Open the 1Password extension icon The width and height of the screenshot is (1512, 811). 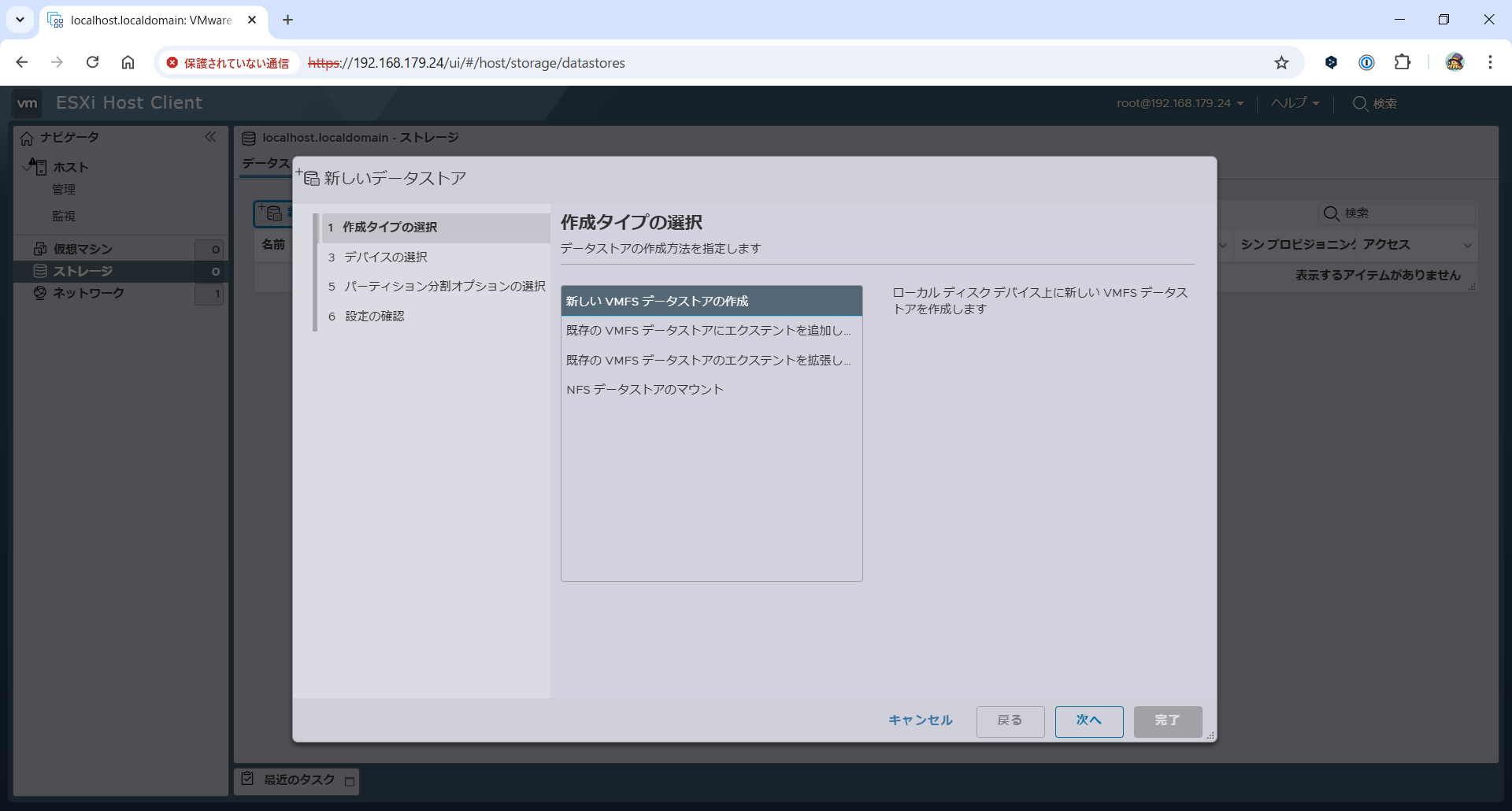1367,62
